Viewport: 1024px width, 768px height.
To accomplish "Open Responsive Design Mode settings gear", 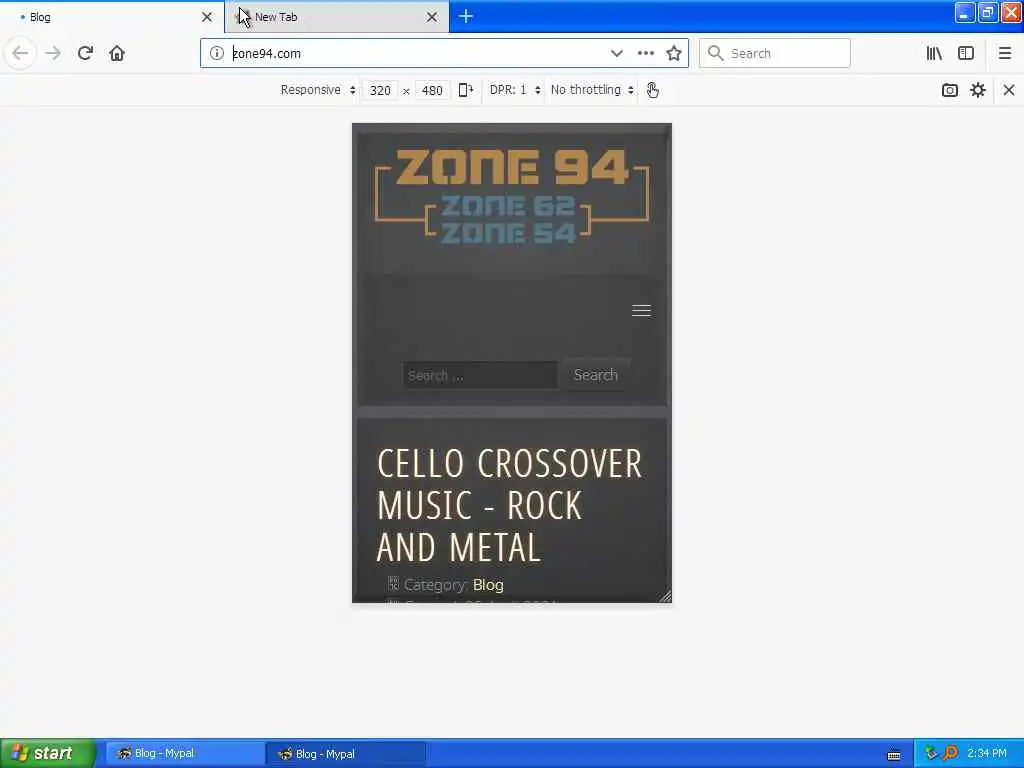I will coord(978,89).
